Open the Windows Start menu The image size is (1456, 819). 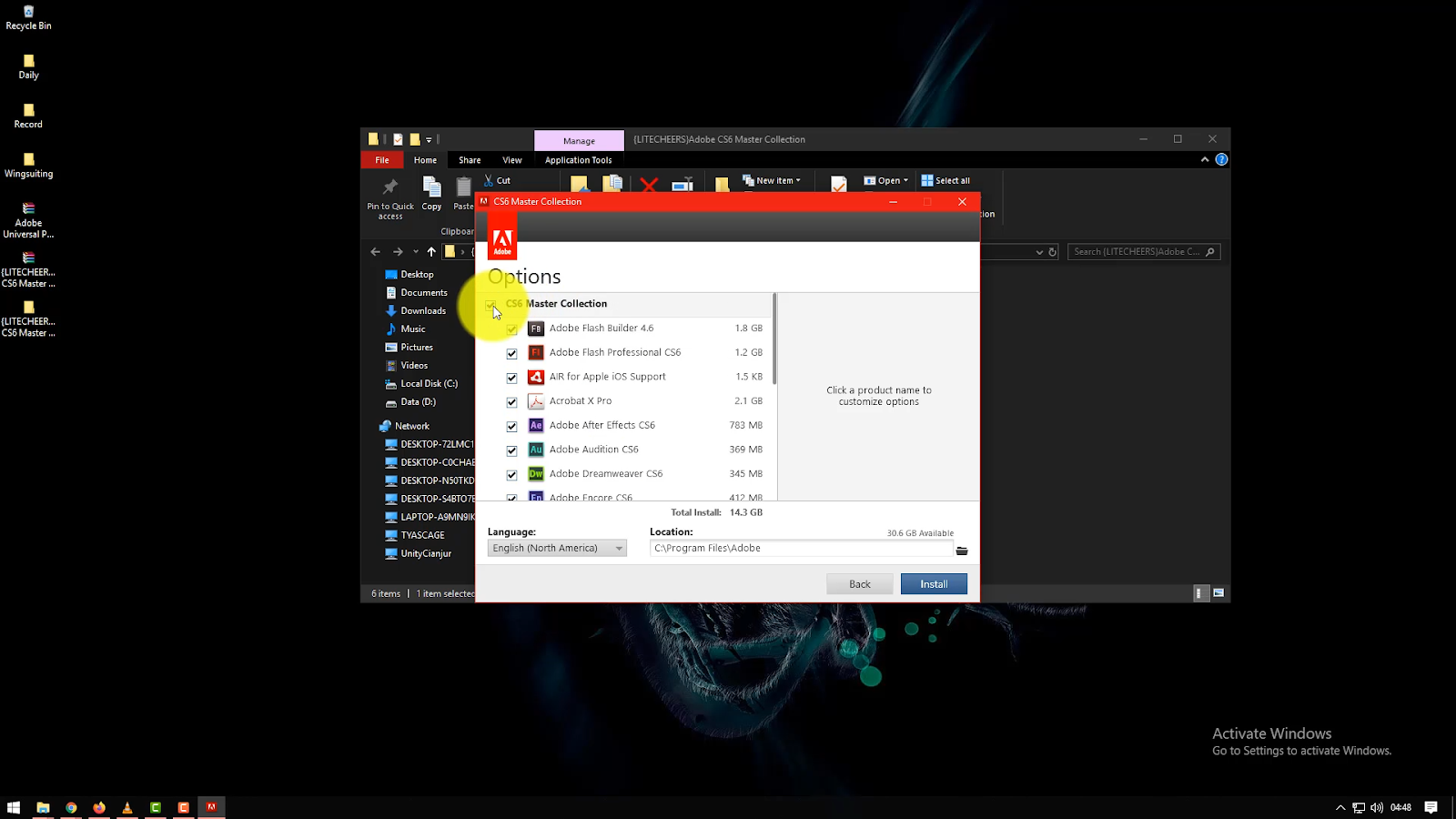click(14, 807)
